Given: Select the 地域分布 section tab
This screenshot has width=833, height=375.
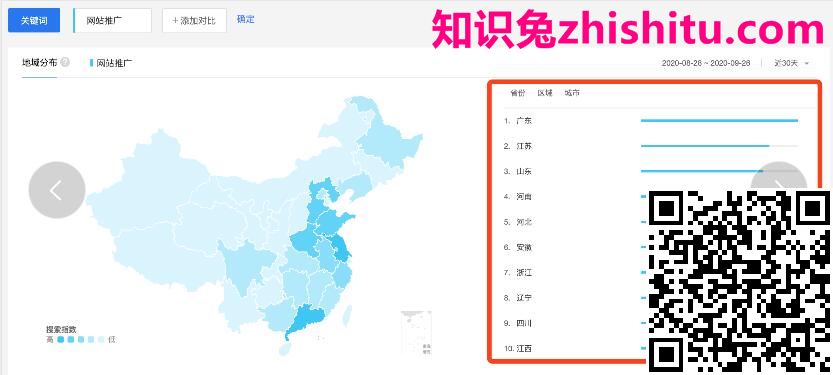Looking at the screenshot, I should tap(39, 62).
